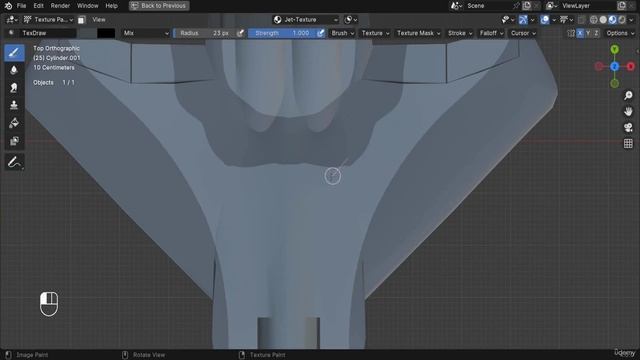Click the paint mask toggle icon beside Texture Paint
This screenshot has height=360, width=640.
click(82, 20)
